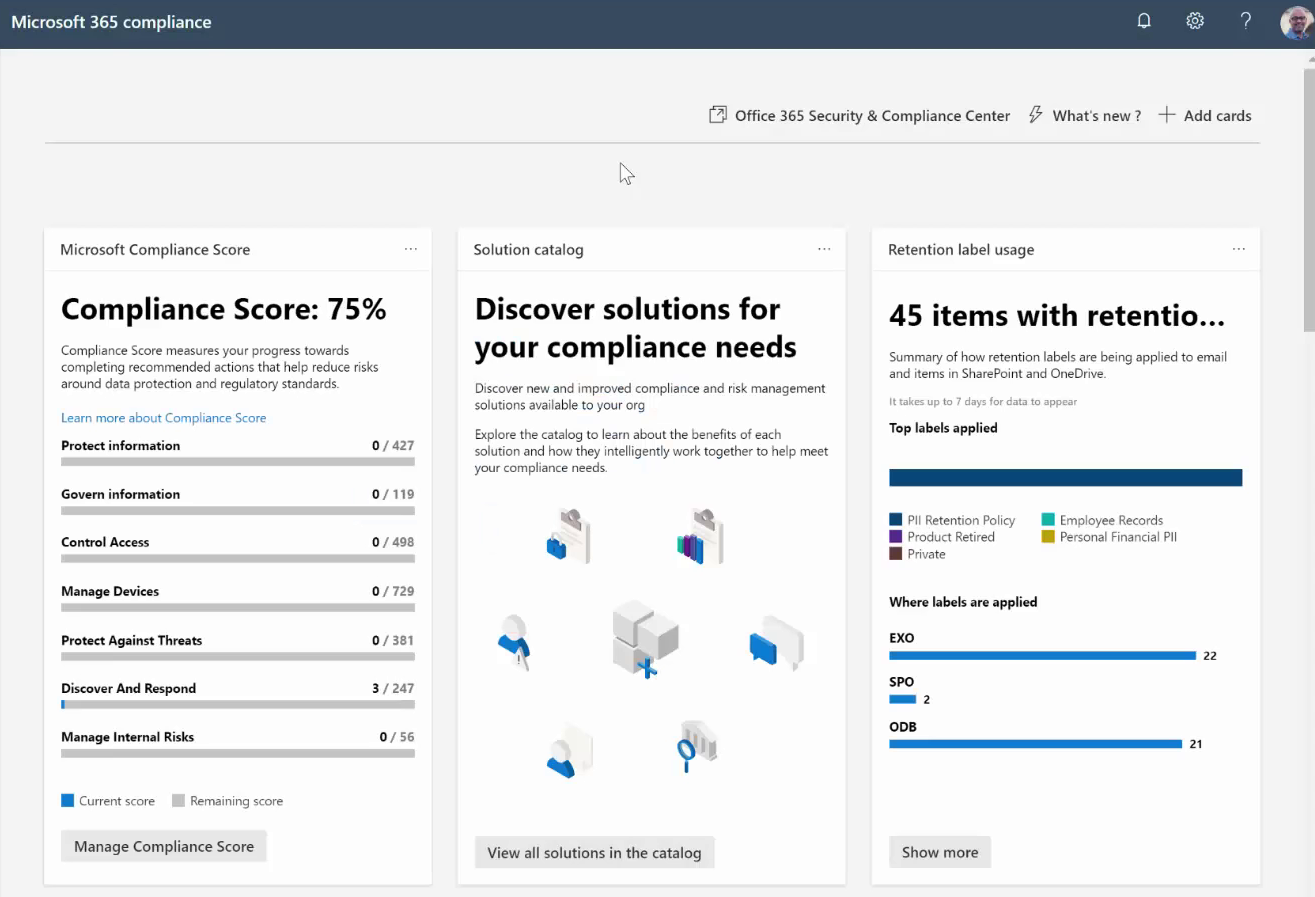Open the Retention label usage card ellipsis menu
This screenshot has width=1315, height=897.
[x=1239, y=249]
